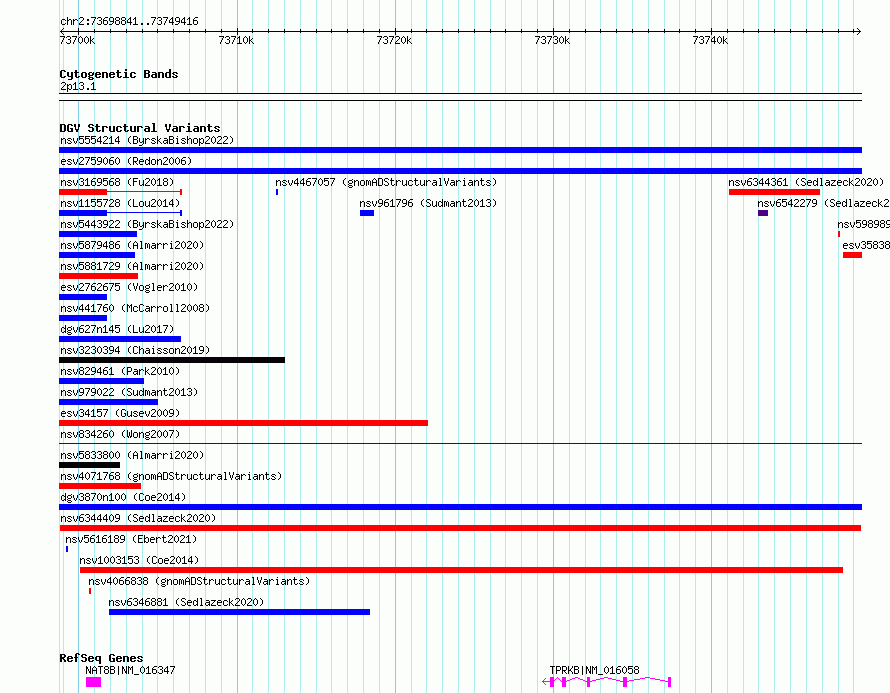Viewport: 890px width, 693px height.
Task: Select nsv961796 (Sudmant2013) label
Action: click(428, 203)
